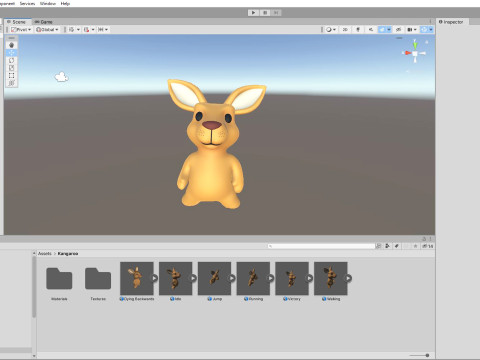Toggle scene lighting bulb icon
The image size is (480, 360).
(358, 30)
